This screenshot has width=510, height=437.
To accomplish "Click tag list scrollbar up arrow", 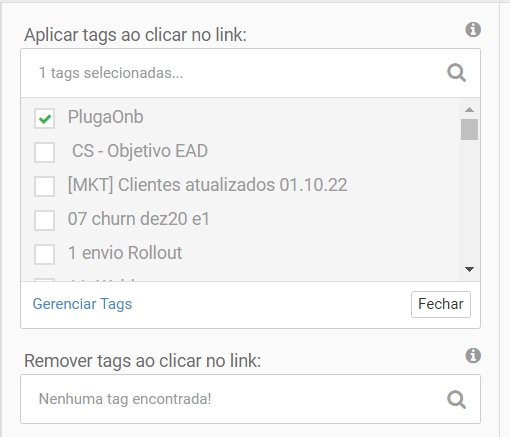I will (x=469, y=110).
